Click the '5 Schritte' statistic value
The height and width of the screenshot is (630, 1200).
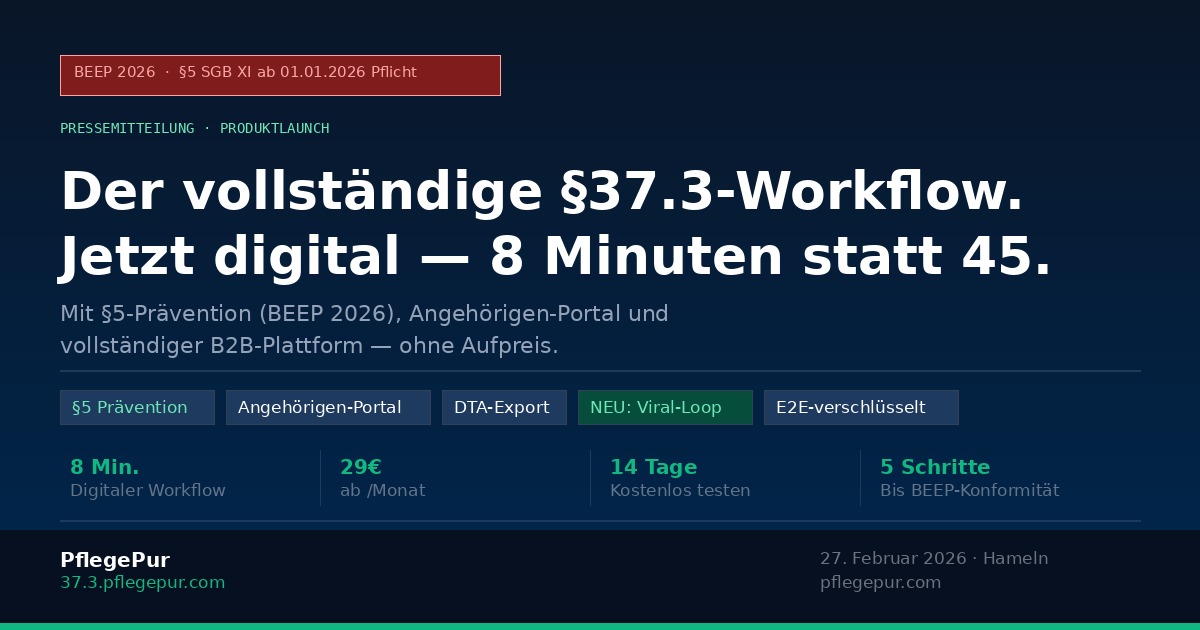point(935,467)
